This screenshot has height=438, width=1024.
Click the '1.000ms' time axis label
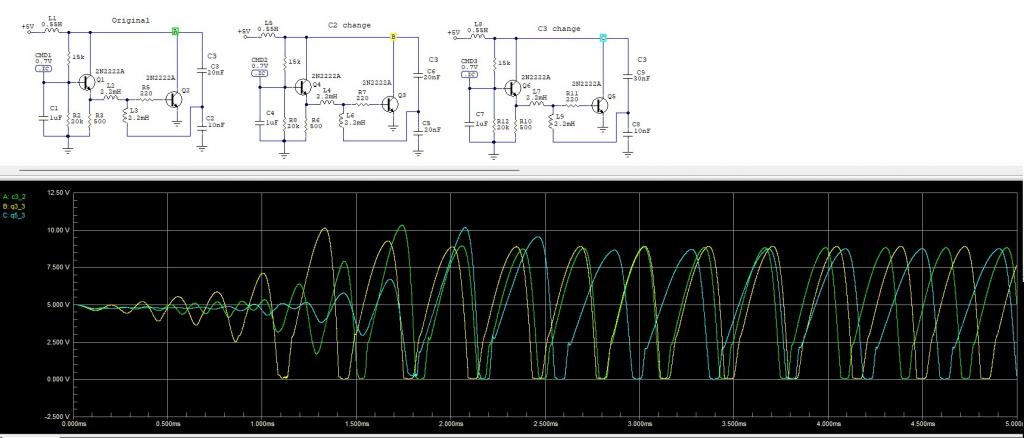[x=262, y=423]
